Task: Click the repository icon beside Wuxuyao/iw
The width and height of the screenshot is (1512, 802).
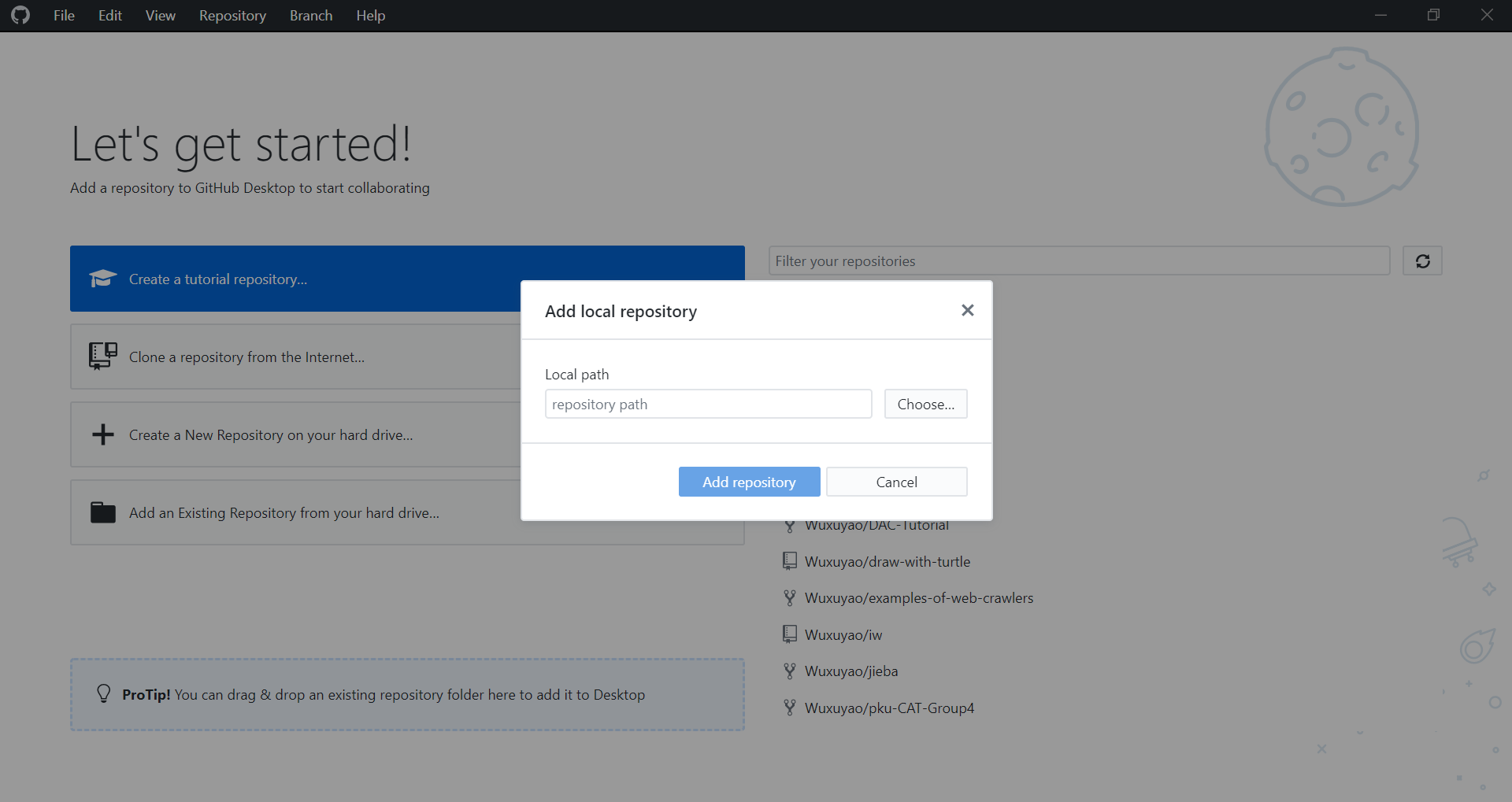Action: pos(790,634)
